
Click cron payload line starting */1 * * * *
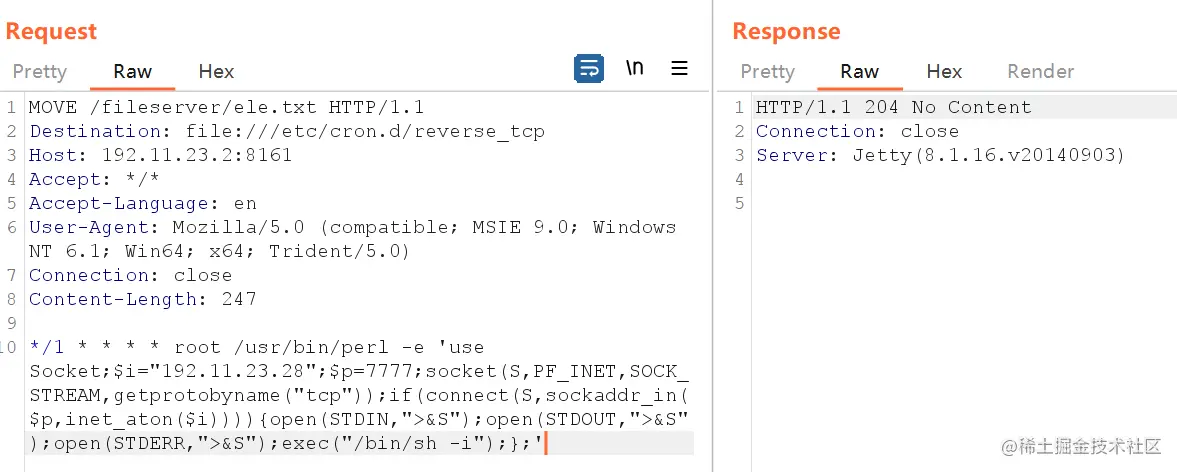pos(257,347)
